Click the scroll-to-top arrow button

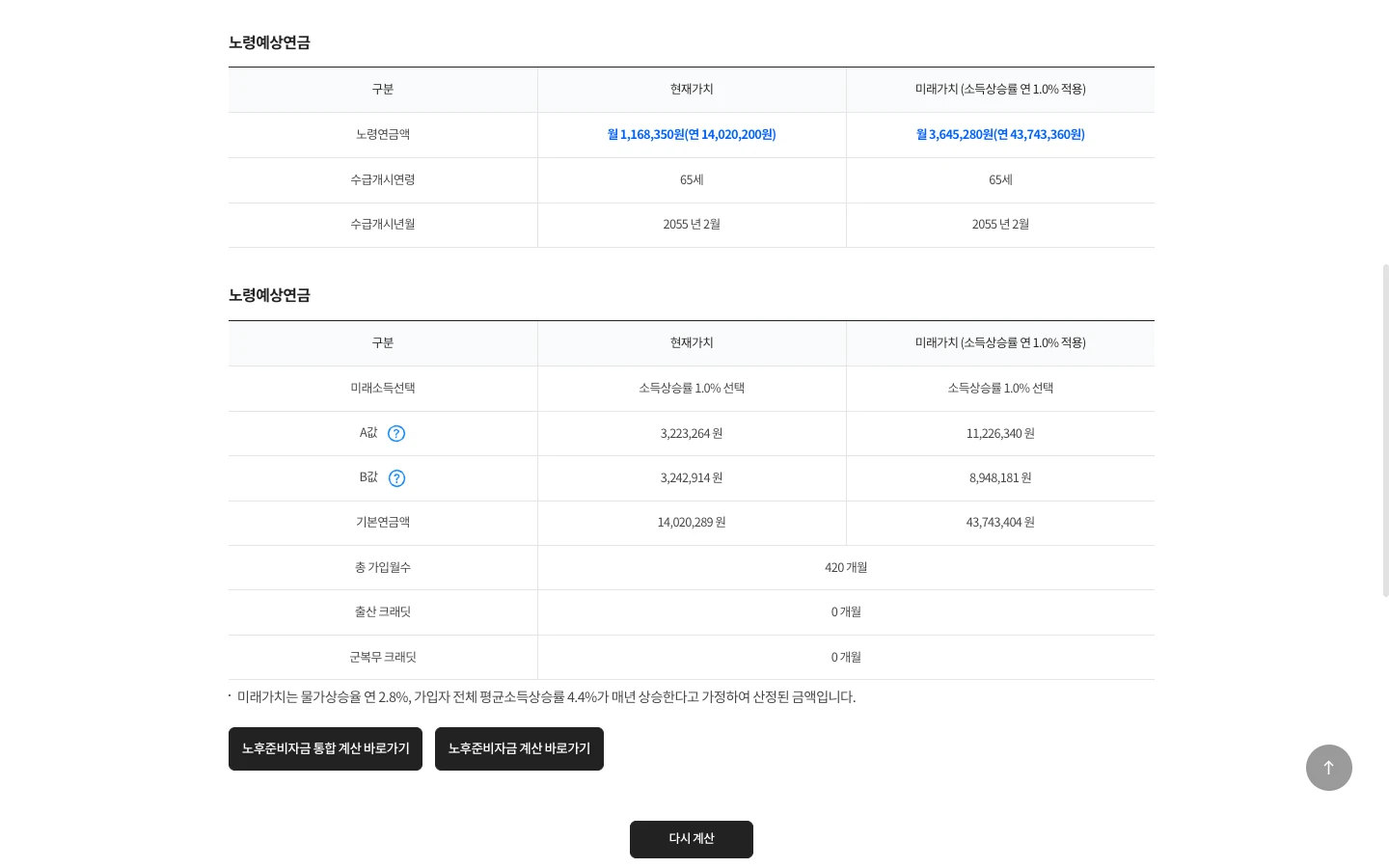click(x=1329, y=768)
